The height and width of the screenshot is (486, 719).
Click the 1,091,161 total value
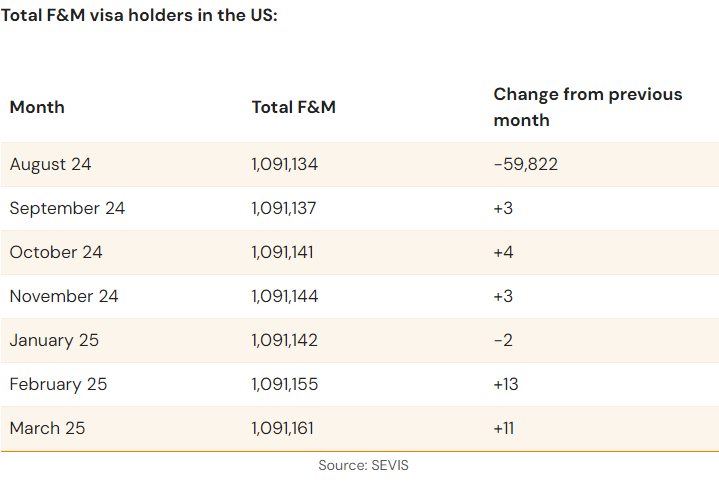click(x=283, y=428)
